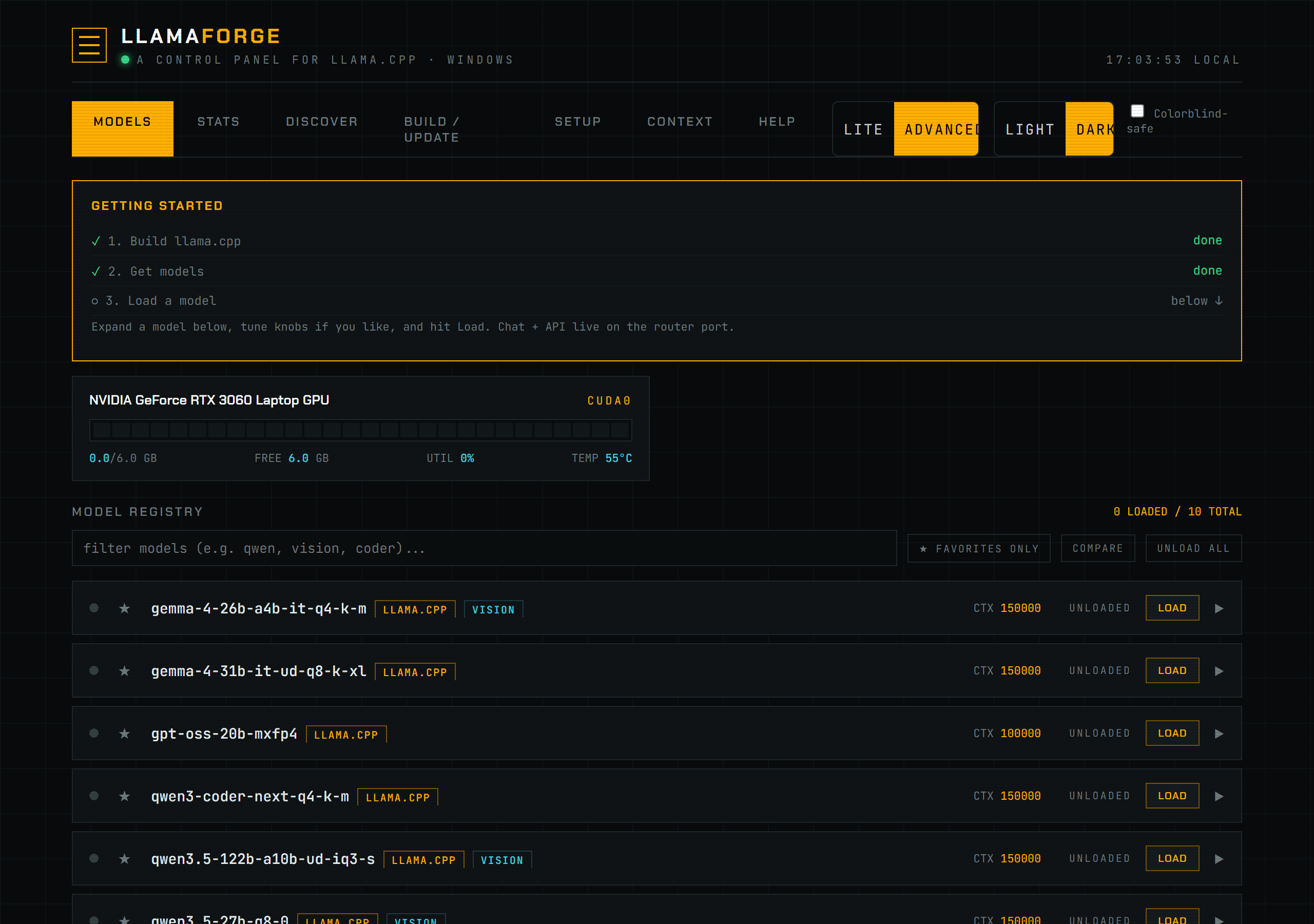Viewport: 1314px width, 924px height.
Task: Load the gemma-4-31b-it-ud-q8-k-xl model
Action: (x=1172, y=670)
